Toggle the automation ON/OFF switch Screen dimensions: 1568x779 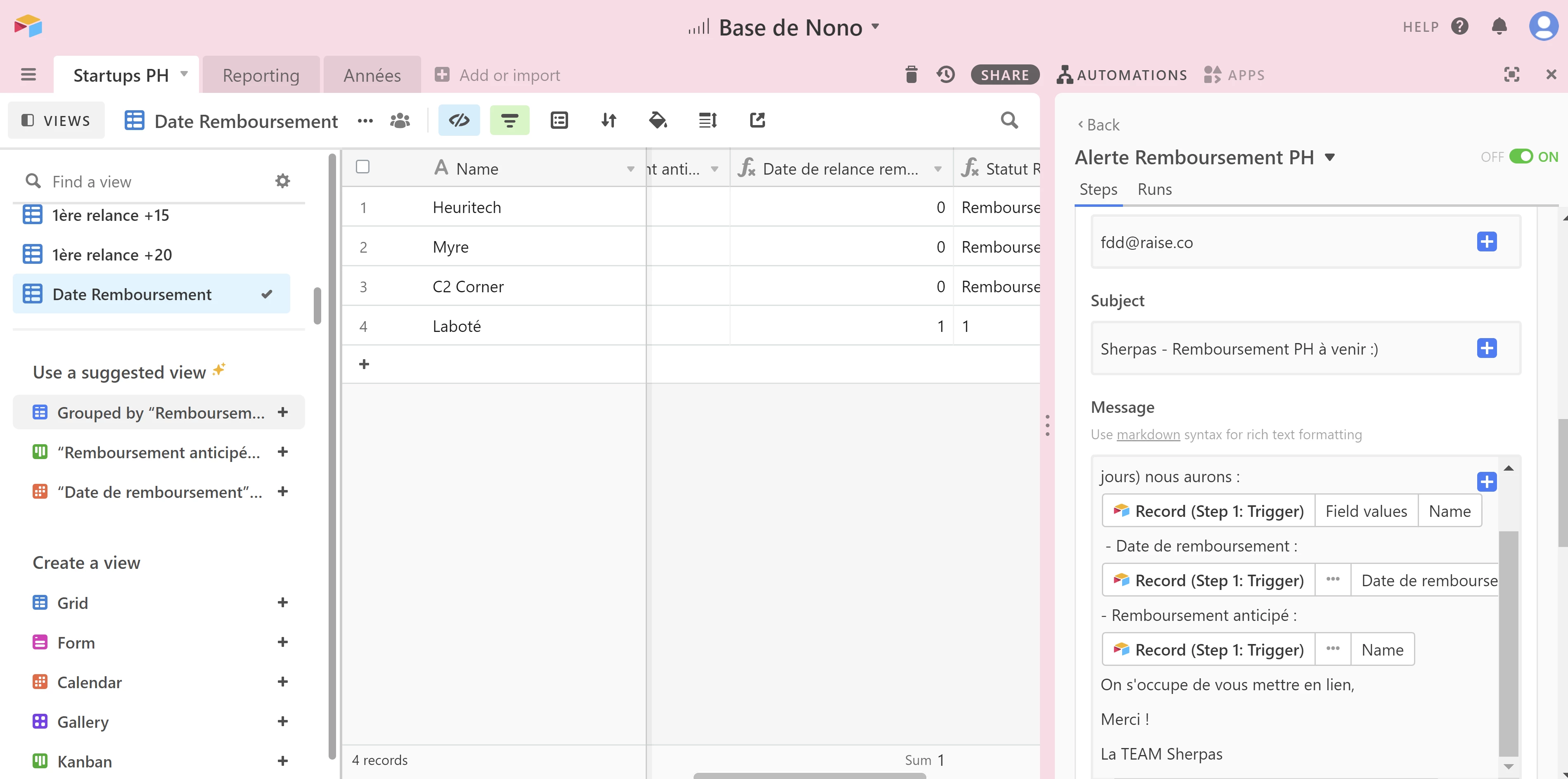[x=1521, y=156]
